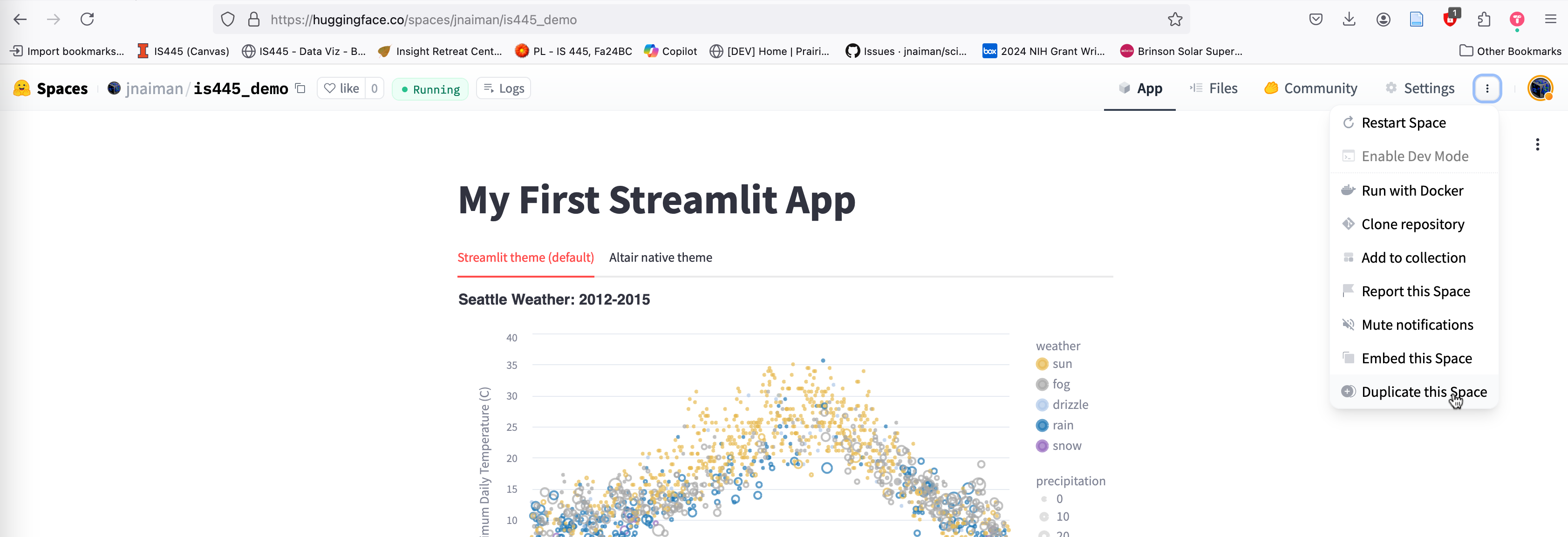Reload the page with refresh icon
The width and height of the screenshot is (1568, 537).
pos(87,20)
